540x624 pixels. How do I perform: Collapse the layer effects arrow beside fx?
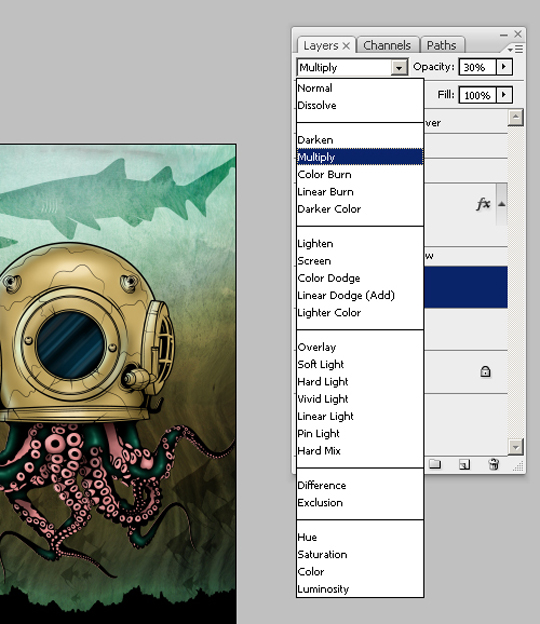tap(501, 204)
